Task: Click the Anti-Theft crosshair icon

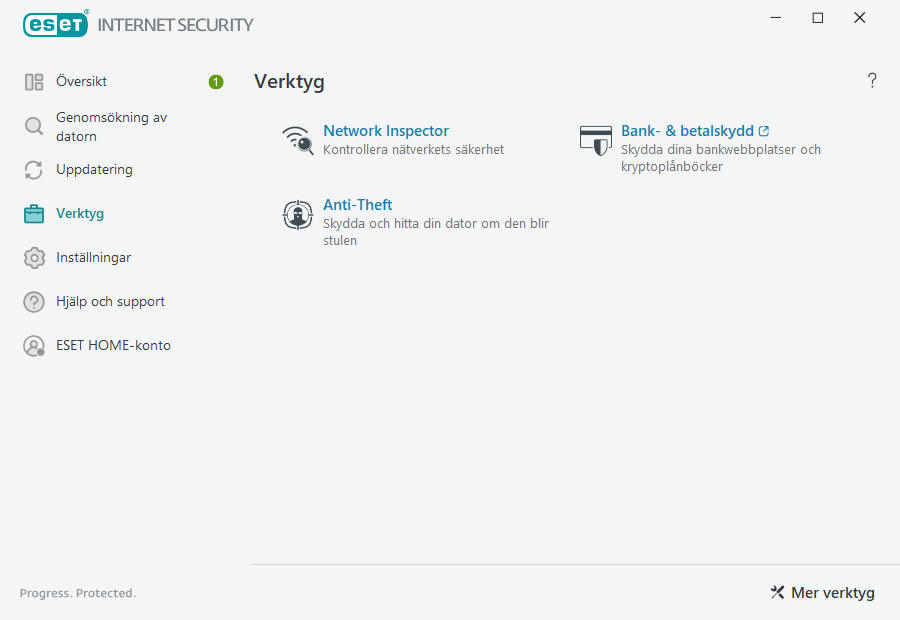Action: (x=297, y=214)
